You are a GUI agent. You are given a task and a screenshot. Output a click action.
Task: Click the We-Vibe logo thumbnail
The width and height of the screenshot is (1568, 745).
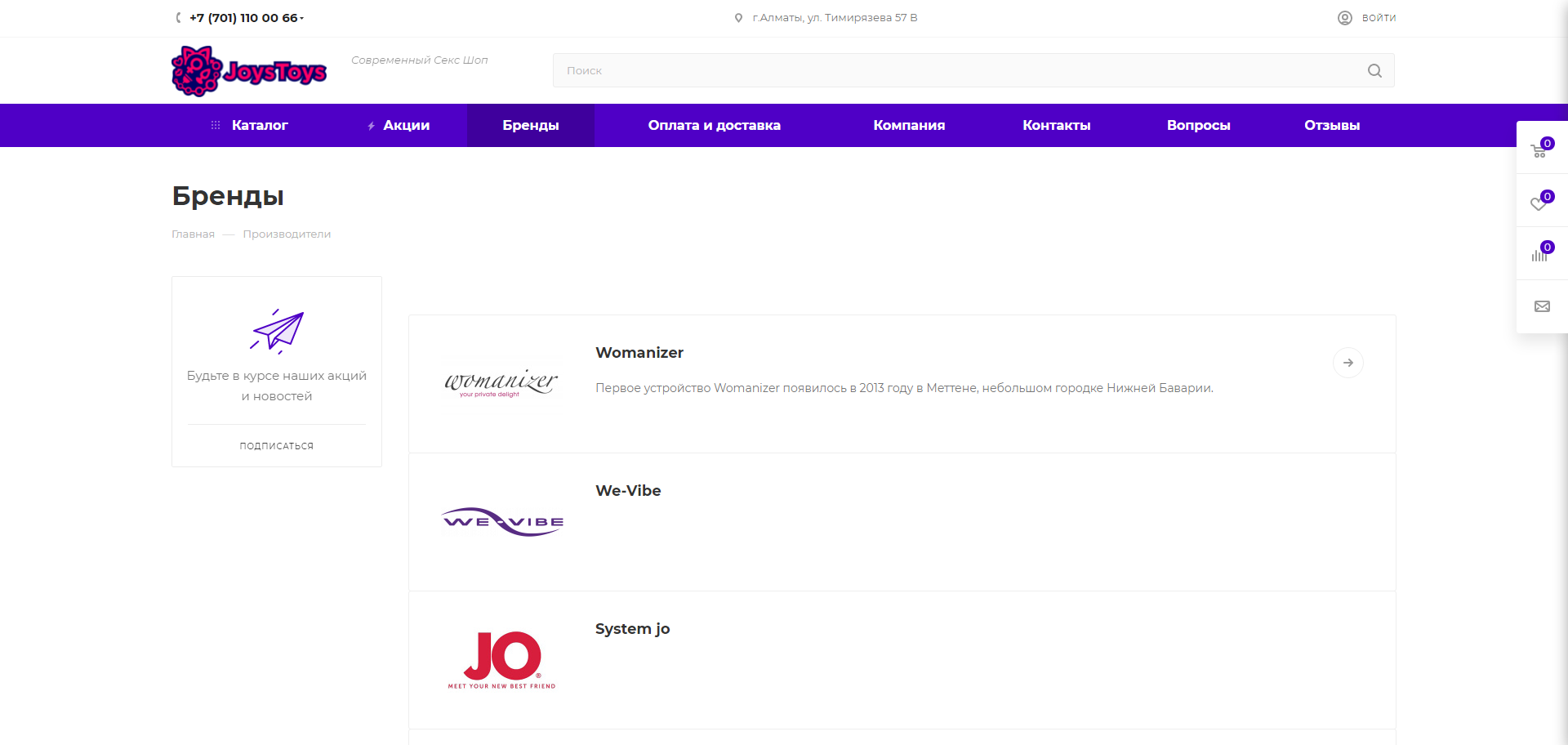click(502, 521)
